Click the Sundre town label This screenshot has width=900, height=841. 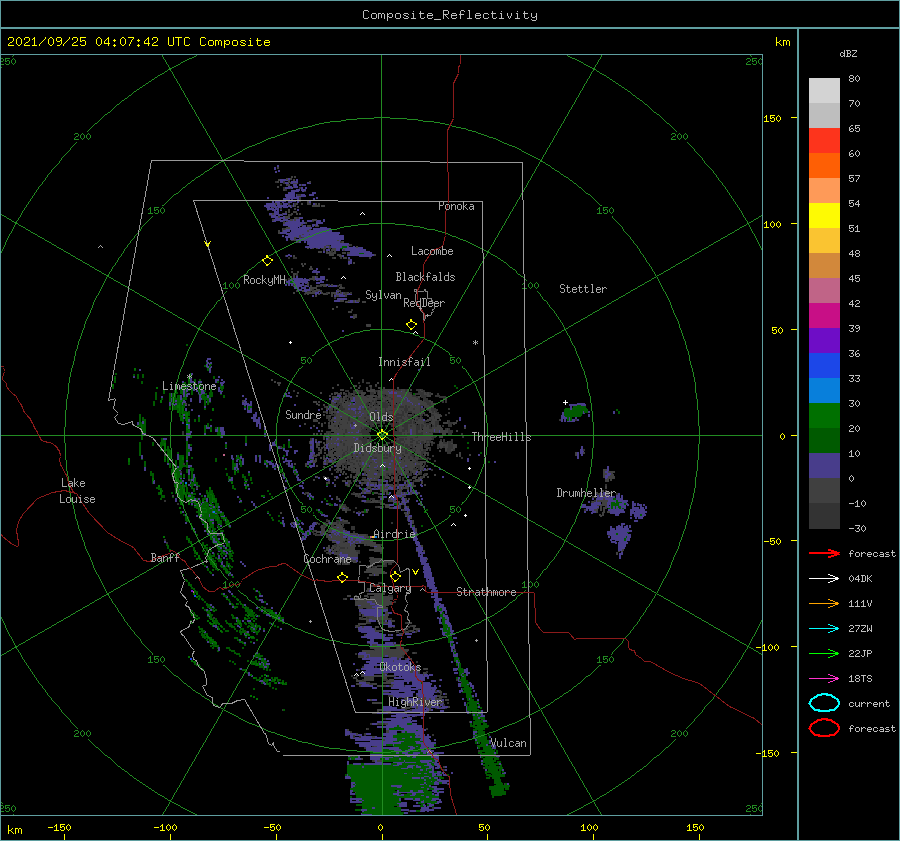[x=303, y=414]
